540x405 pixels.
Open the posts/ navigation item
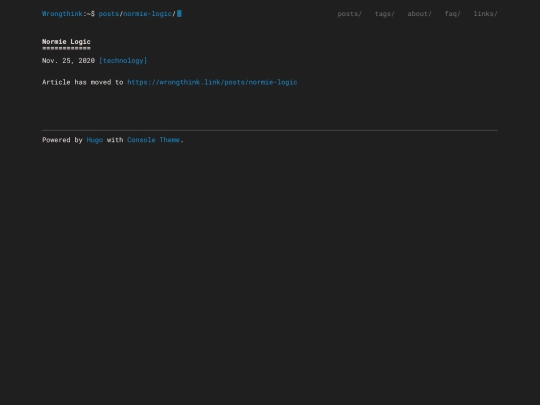tap(350, 14)
